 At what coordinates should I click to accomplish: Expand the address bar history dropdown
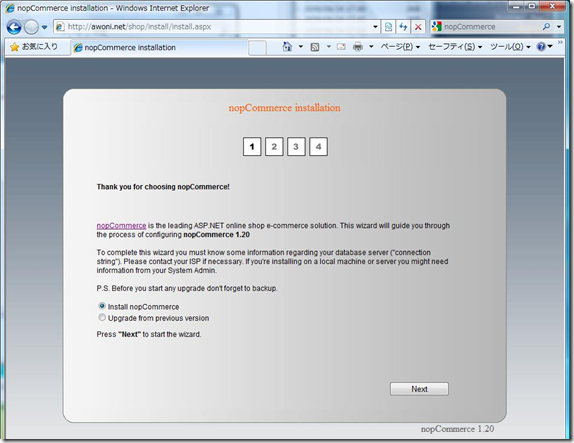point(375,27)
